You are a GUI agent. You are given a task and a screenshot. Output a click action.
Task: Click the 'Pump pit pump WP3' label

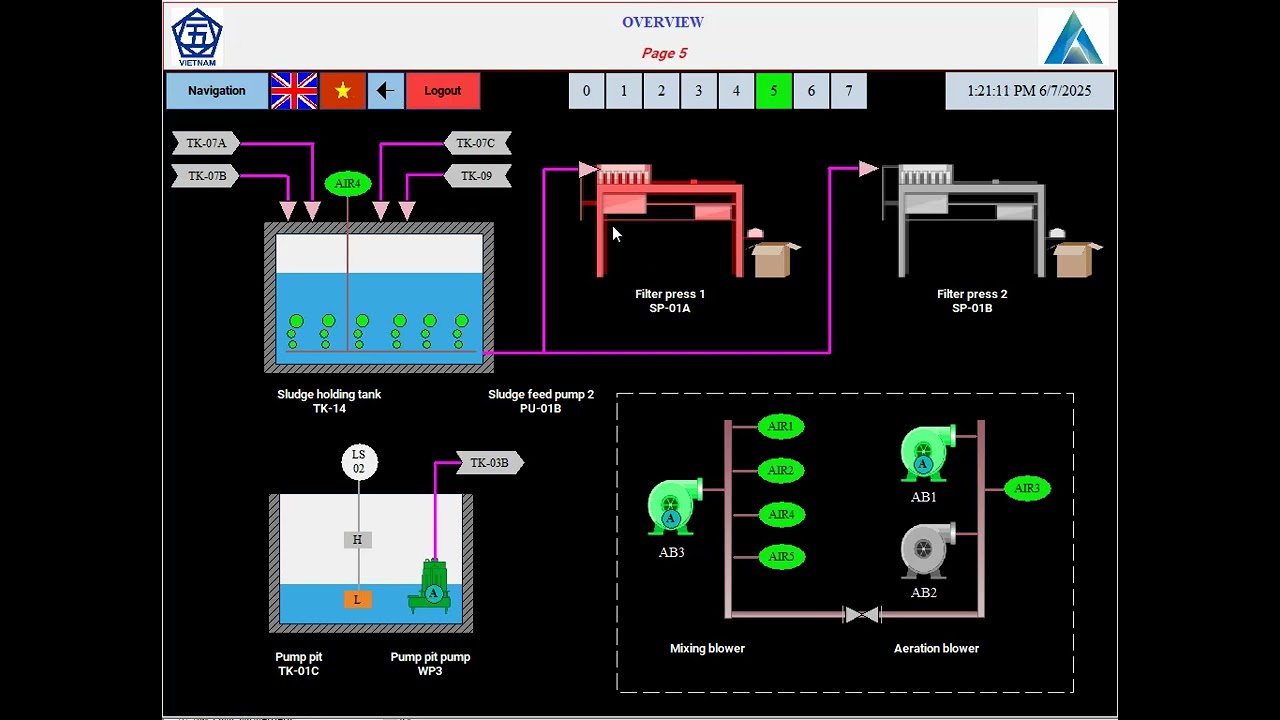[x=430, y=664]
